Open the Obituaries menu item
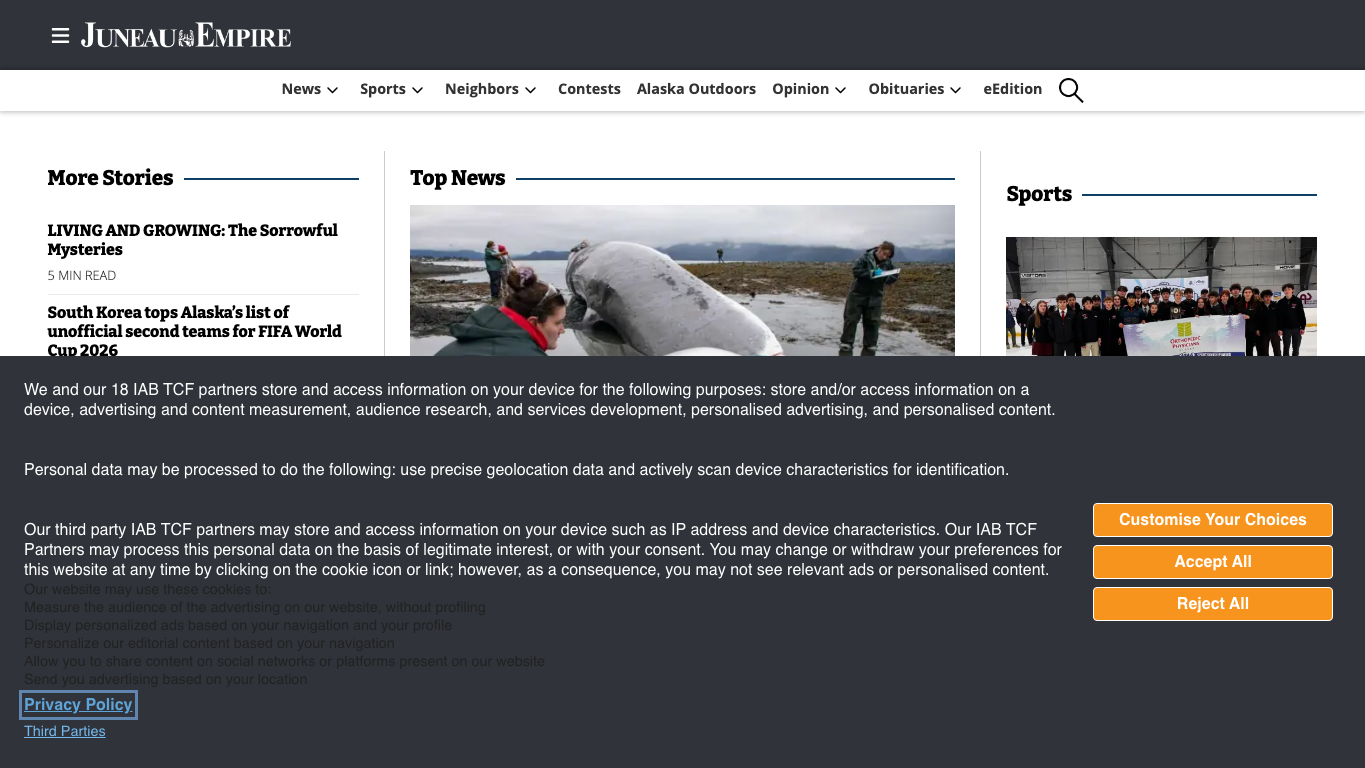The image size is (1365, 768). click(x=906, y=89)
